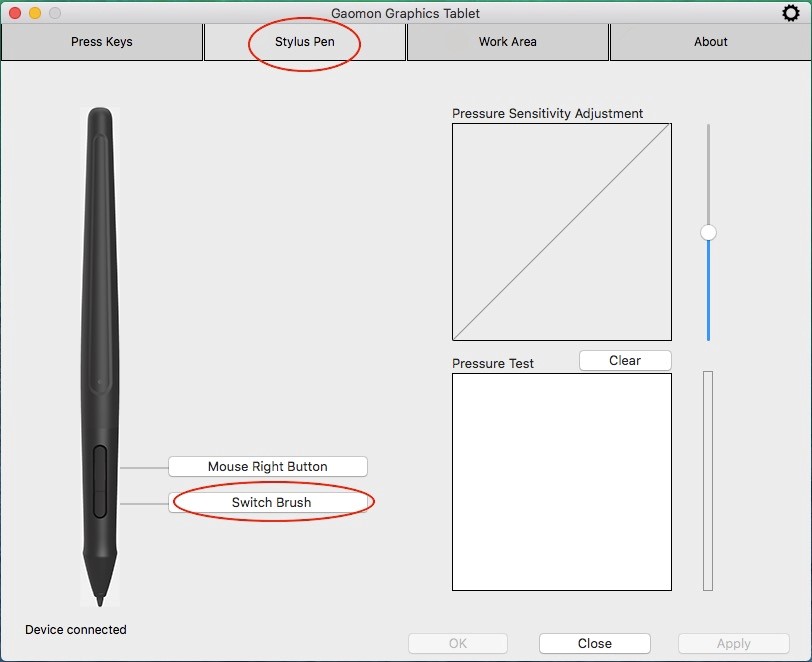Viewport: 812px width, 662px height.
Task: Click inside the Pressure Test drawing area
Action: (562, 482)
